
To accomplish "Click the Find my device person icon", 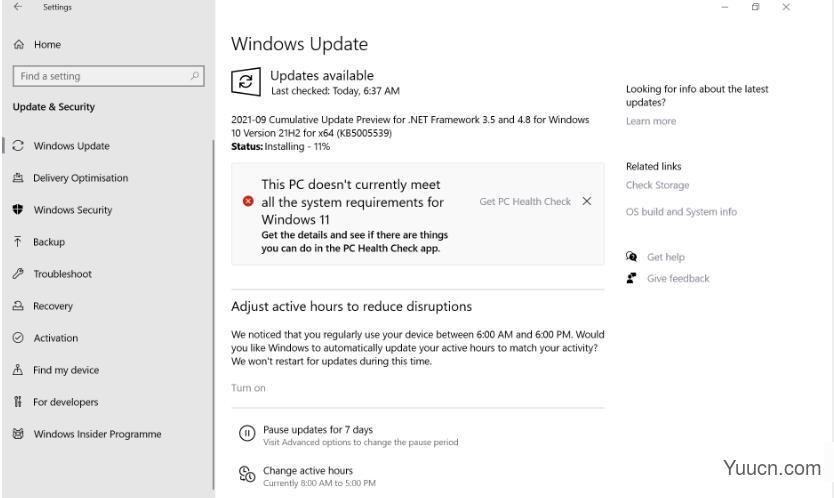I will (x=18, y=370).
